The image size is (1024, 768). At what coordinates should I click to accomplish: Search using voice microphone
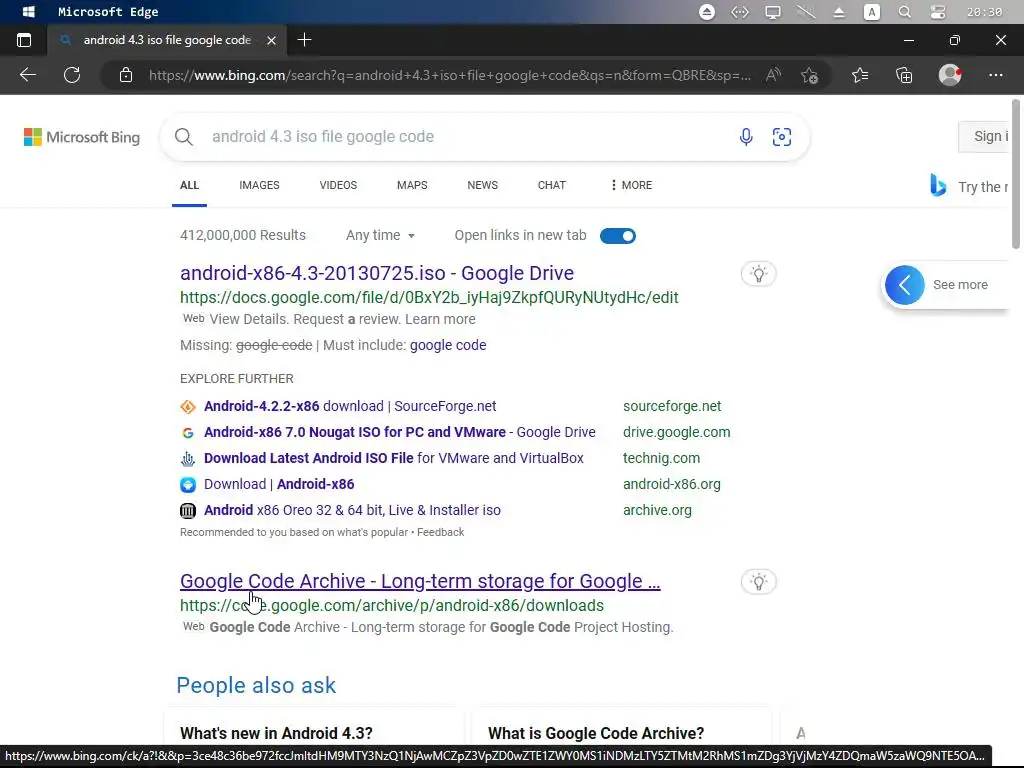pyautogui.click(x=746, y=136)
